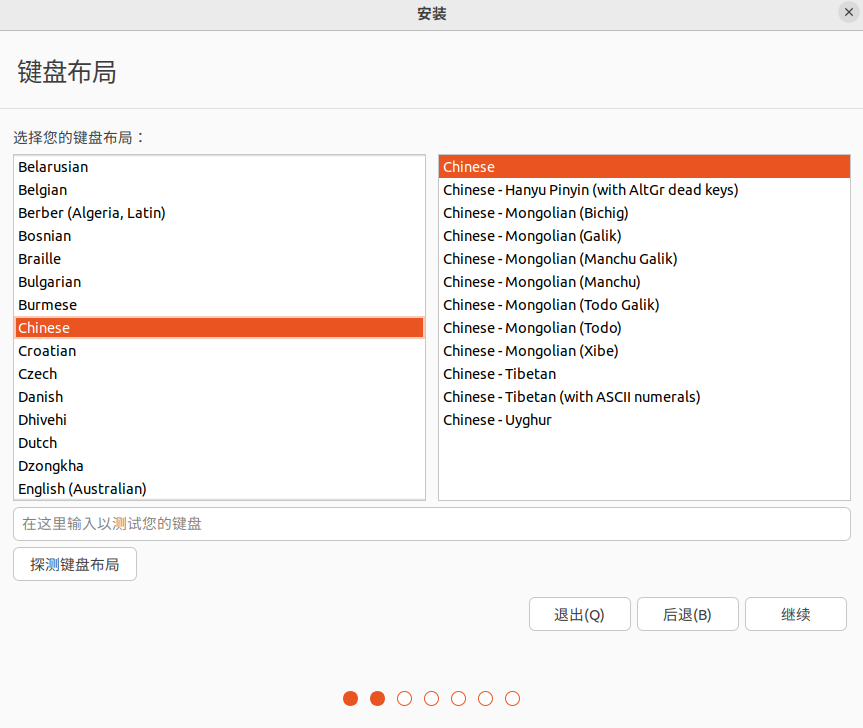Close the installer window
Viewport: 863px width, 728px height.
point(849,12)
